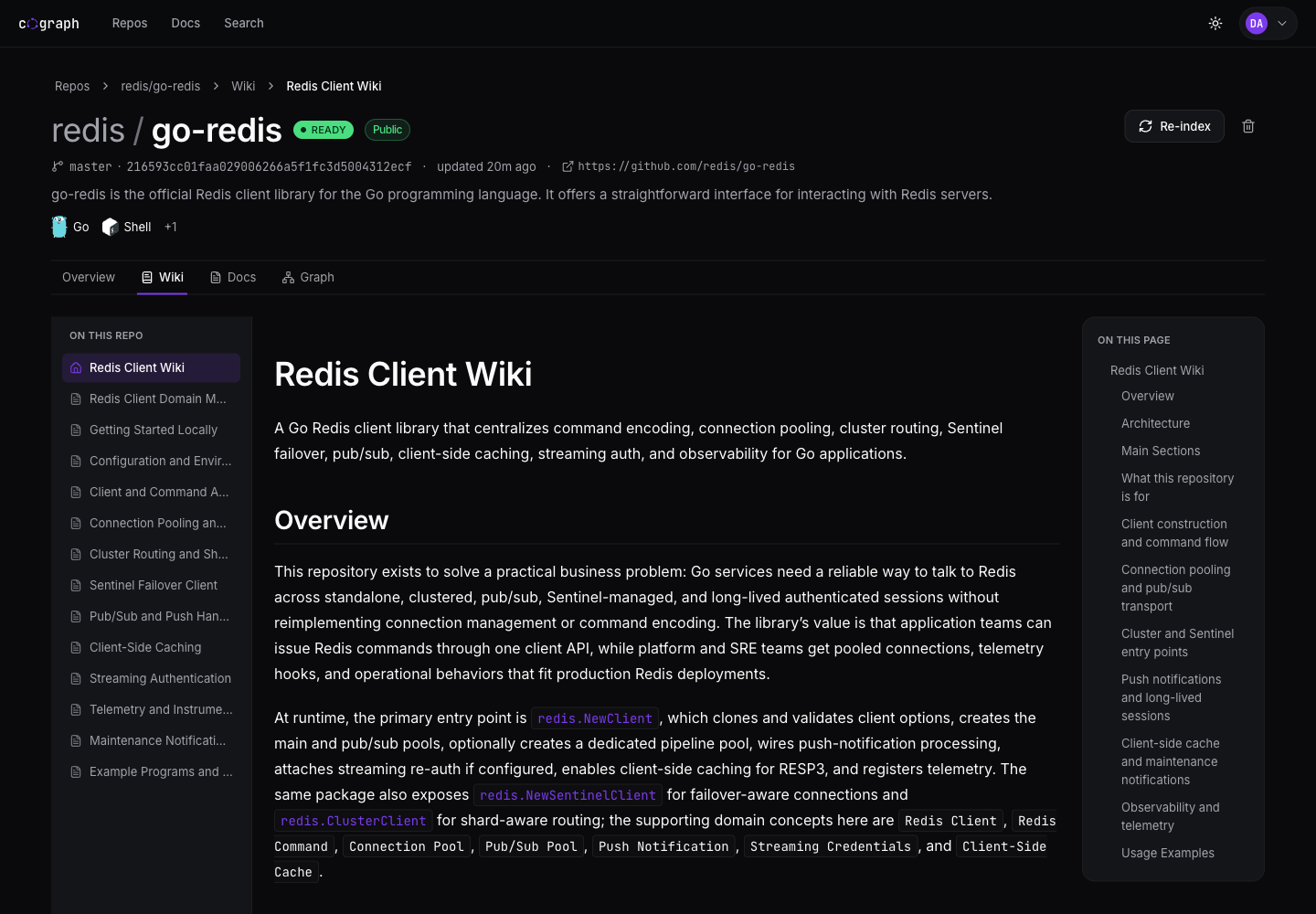
Task: Click document icon beside Streaming Authentication
Action: (x=76, y=678)
